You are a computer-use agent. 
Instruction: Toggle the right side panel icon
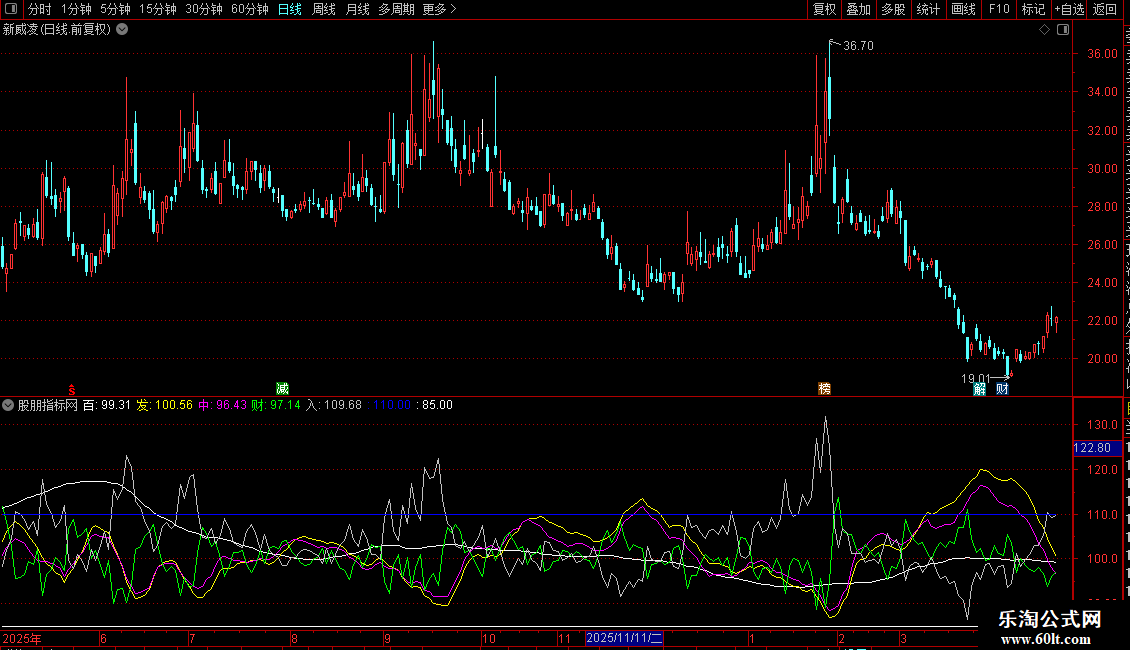1063,30
